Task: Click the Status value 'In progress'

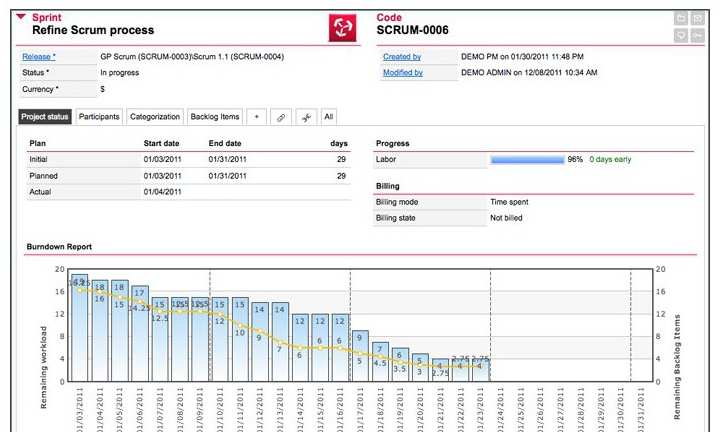Action: [120, 73]
